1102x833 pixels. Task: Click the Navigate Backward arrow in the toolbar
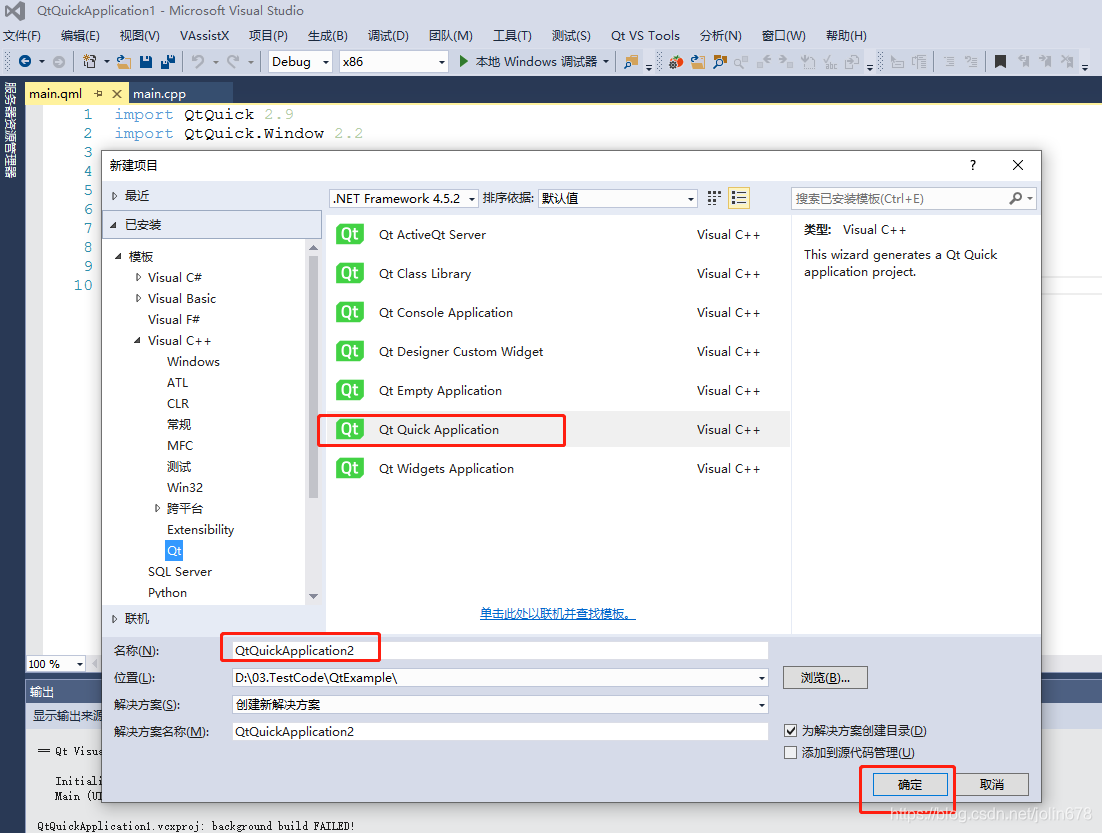click(25, 62)
